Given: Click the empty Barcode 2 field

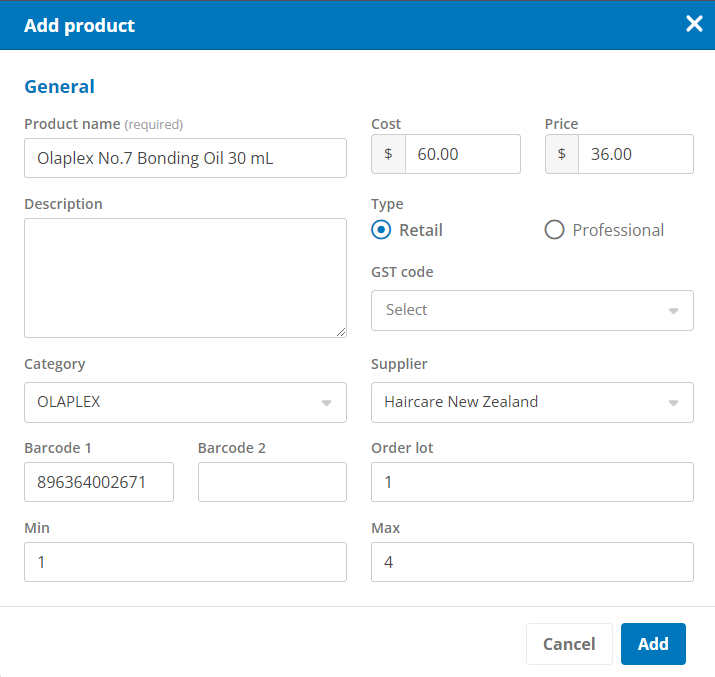Looking at the screenshot, I should click(272, 482).
